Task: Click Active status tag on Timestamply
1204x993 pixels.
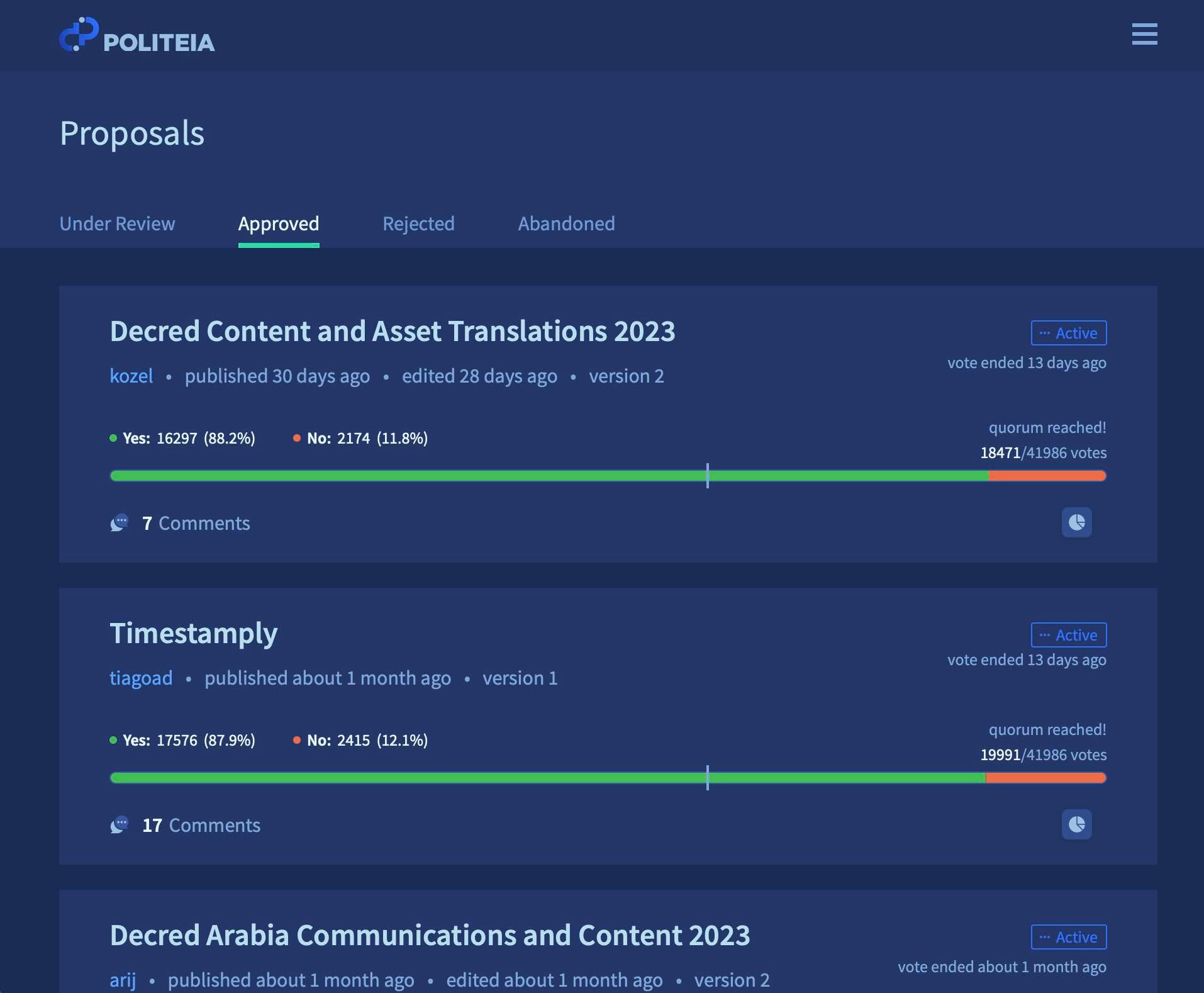Action: click(x=1069, y=635)
